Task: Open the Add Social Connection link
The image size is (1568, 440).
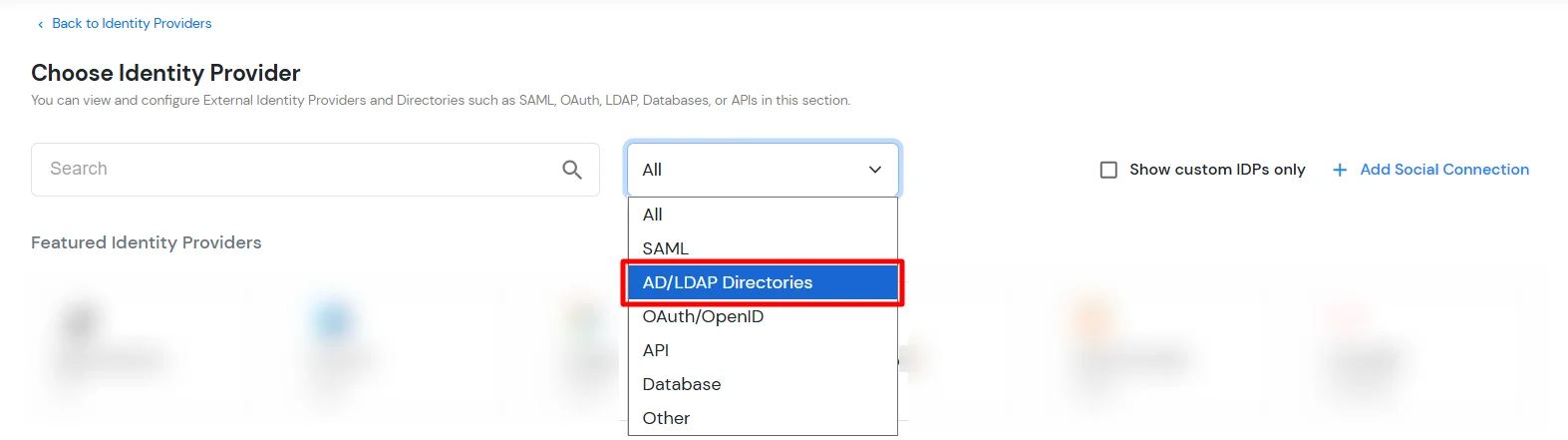Action: coord(1443,170)
